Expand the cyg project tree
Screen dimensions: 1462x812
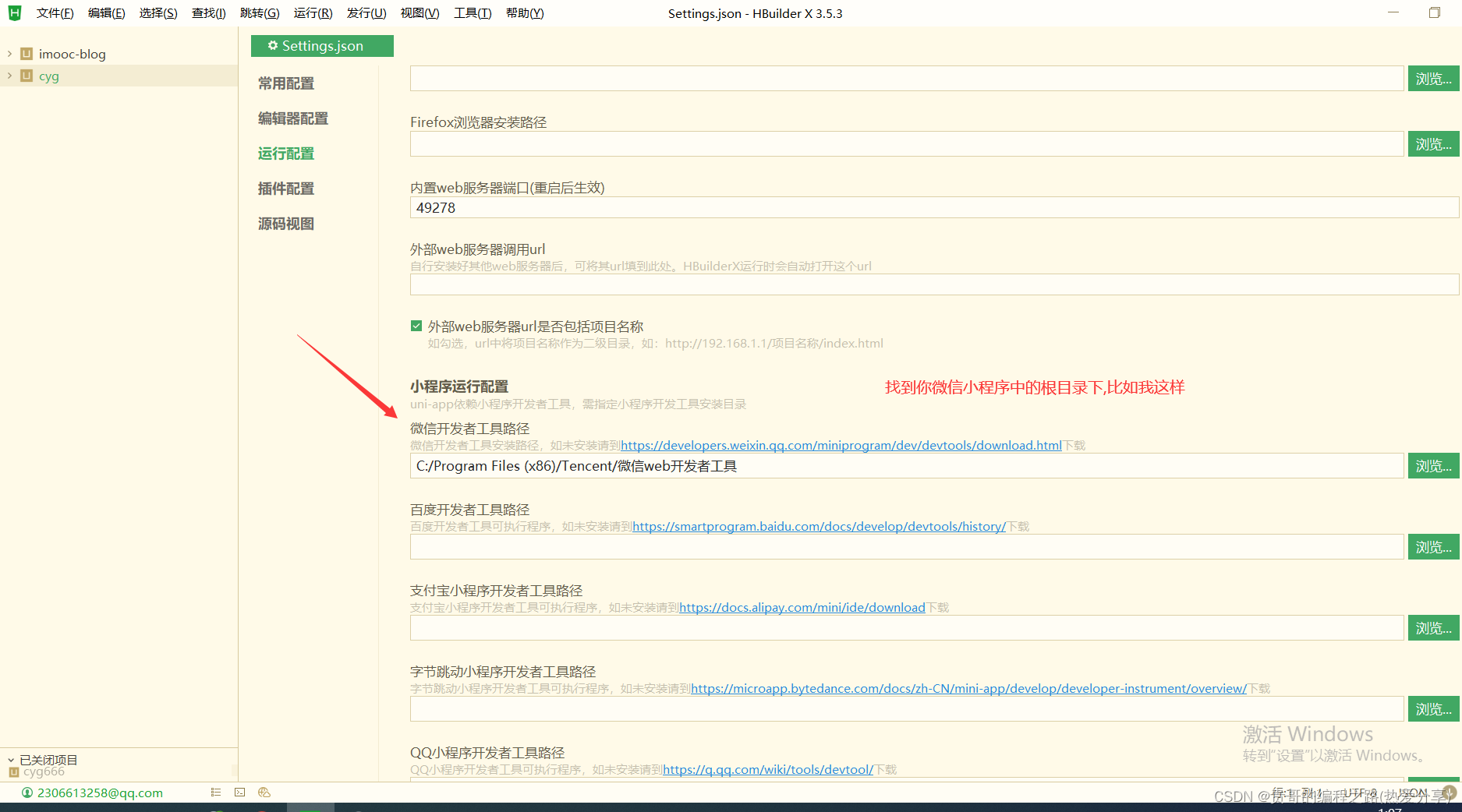9,76
